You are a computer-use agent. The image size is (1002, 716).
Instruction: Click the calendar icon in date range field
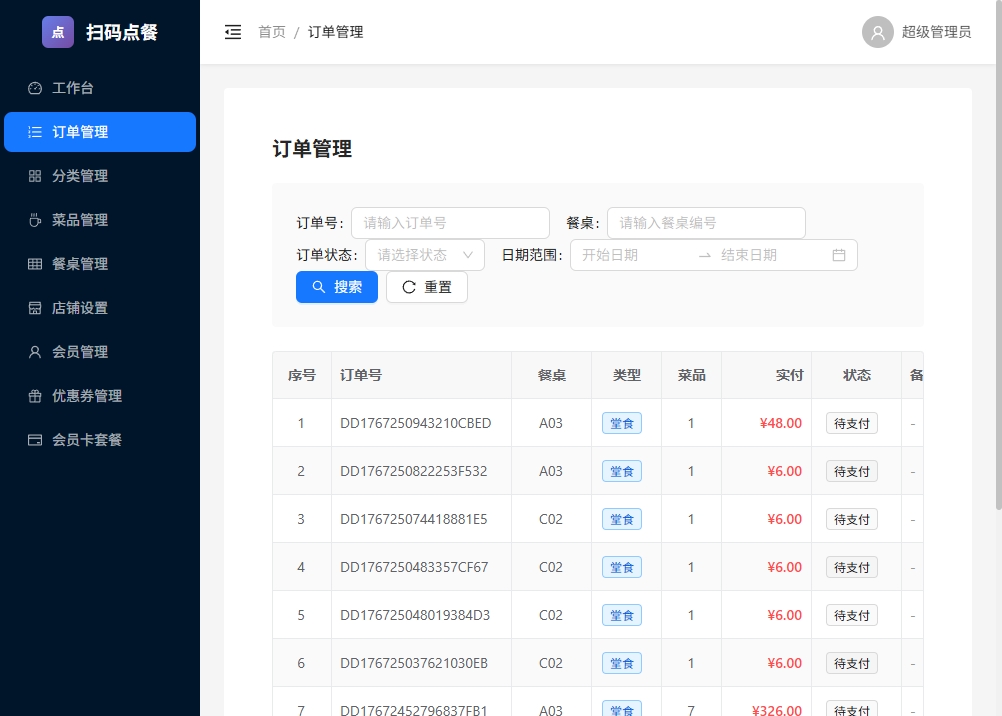839,255
